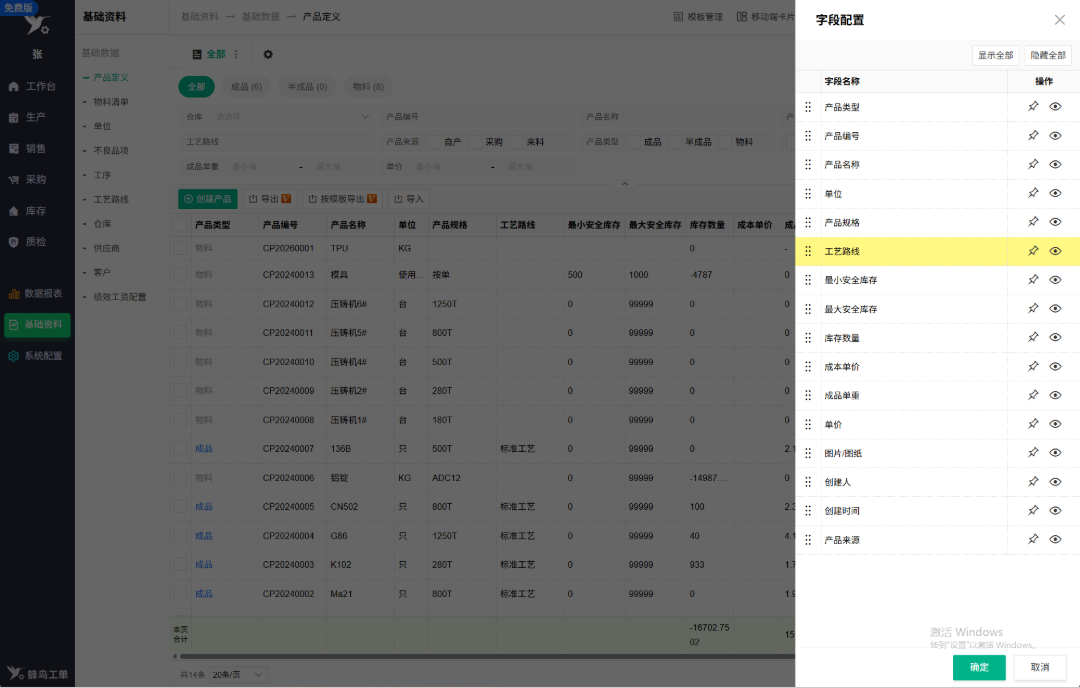Image resolution: width=1080 pixels, height=688 pixels.
Task: Toggle visibility of 产品类型 field
Action: point(1055,107)
